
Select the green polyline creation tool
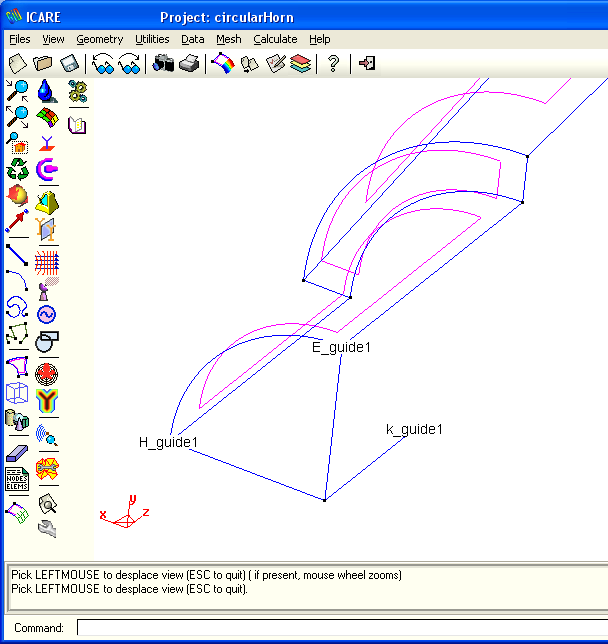tap(17, 334)
